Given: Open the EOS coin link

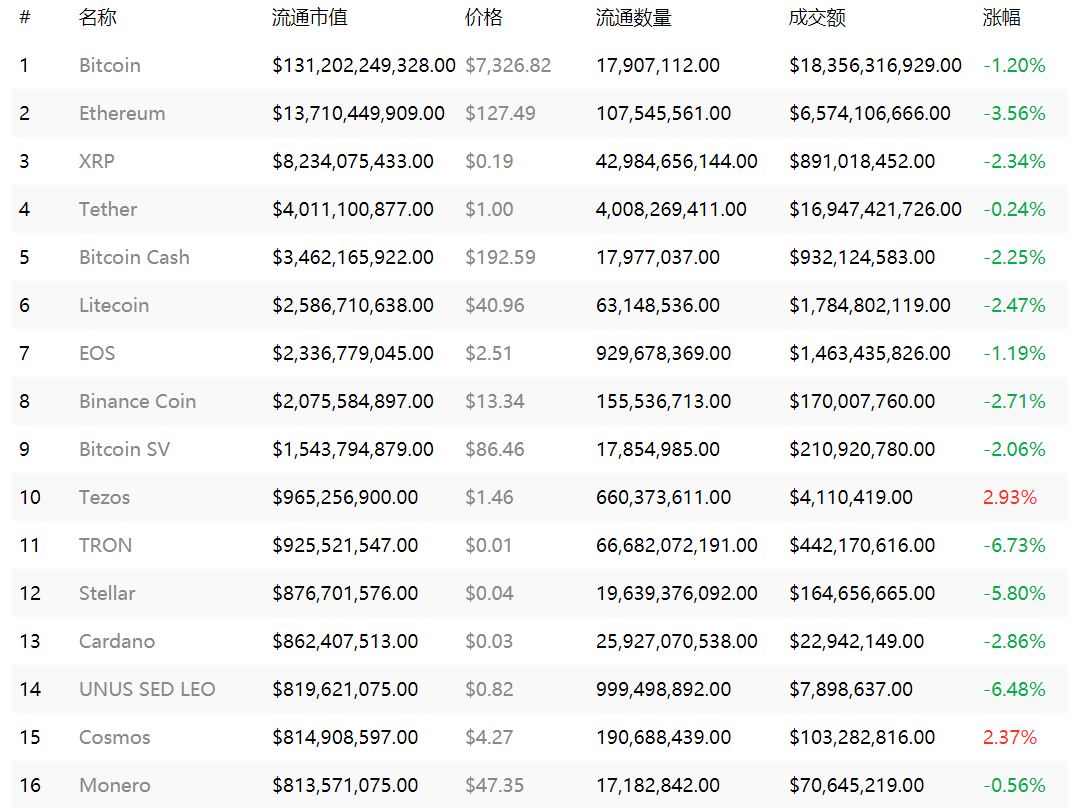Looking at the screenshot, I should 97,354.
